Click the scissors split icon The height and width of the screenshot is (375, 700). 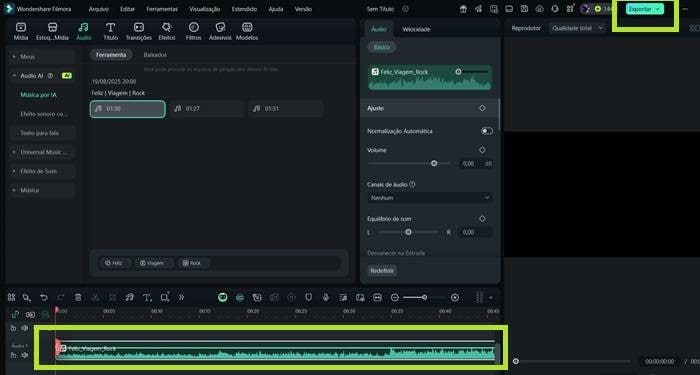[95, 297]
